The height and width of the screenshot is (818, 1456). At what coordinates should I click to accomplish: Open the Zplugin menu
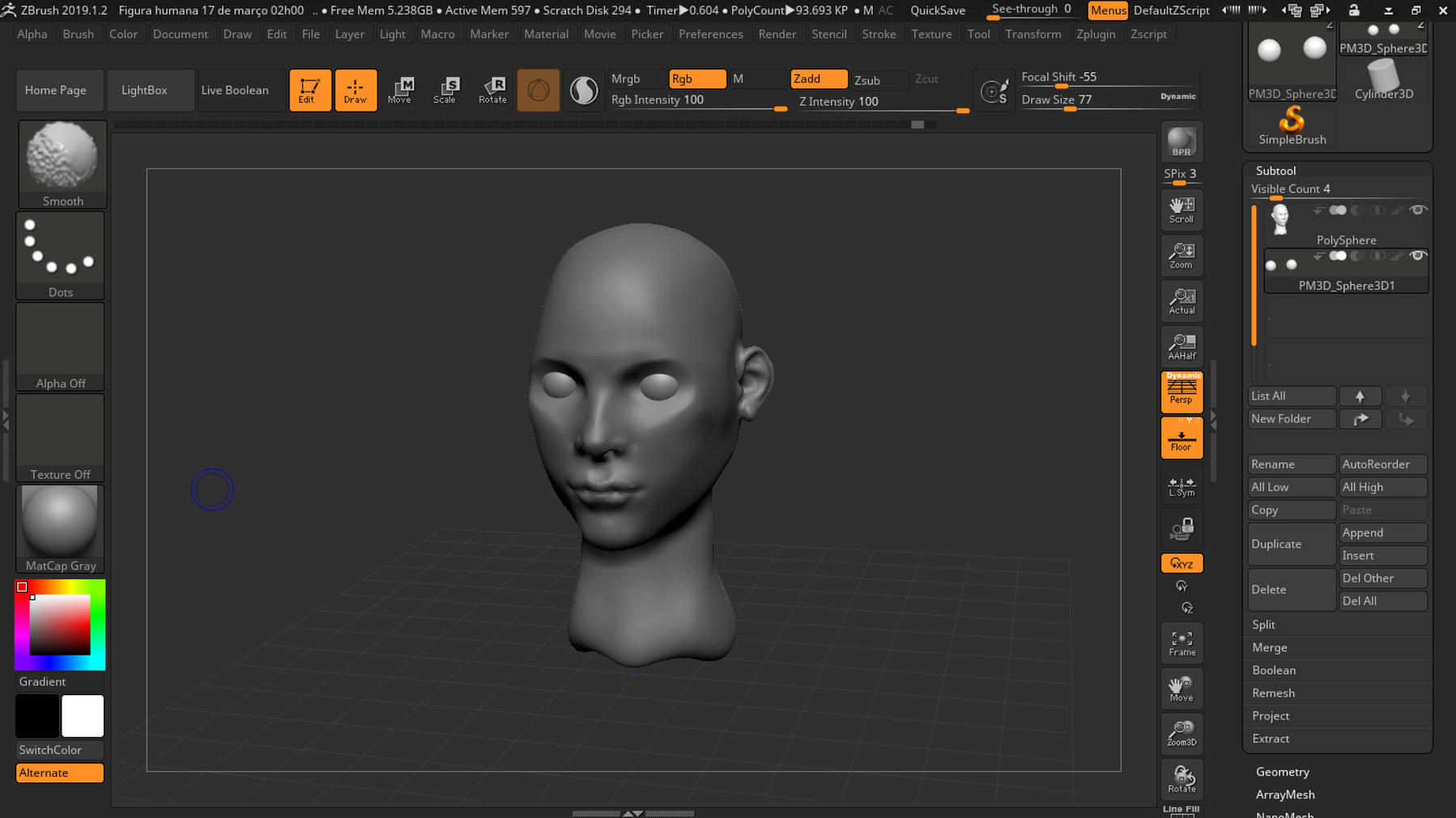1095,34
